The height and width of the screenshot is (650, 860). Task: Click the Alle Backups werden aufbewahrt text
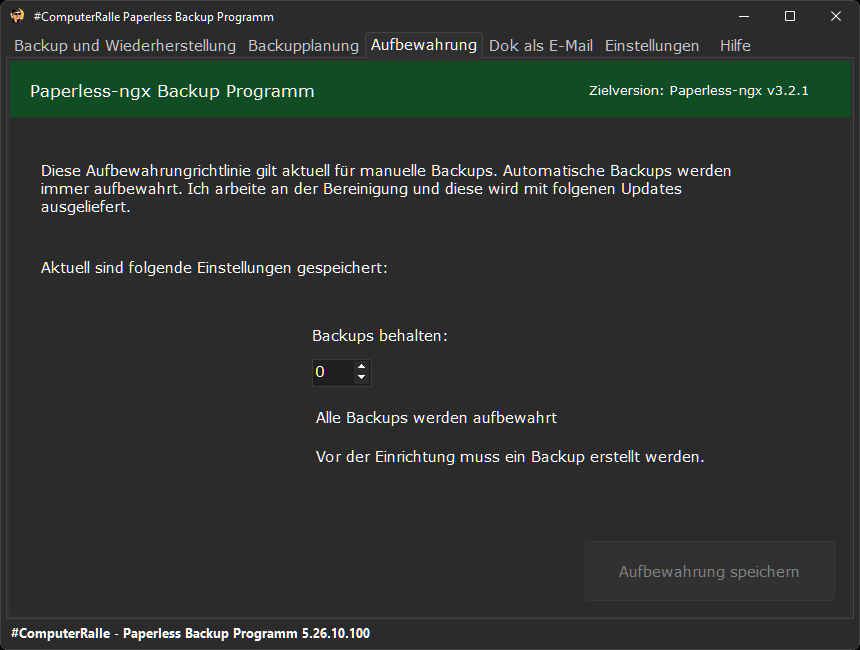[x=436, y=418]
